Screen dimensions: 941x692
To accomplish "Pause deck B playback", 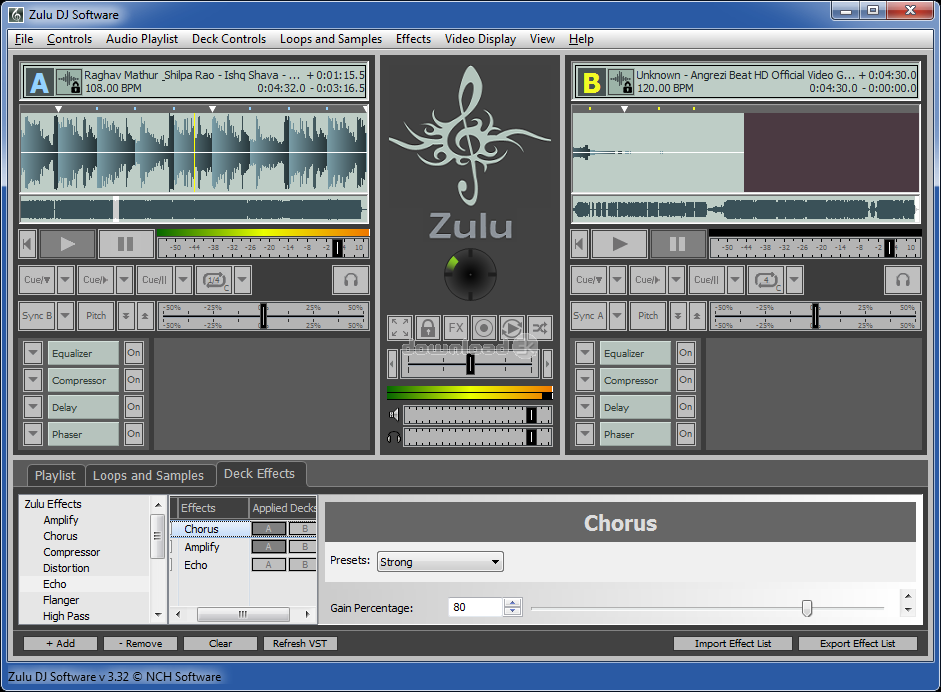I will click(x=677, y=244).
